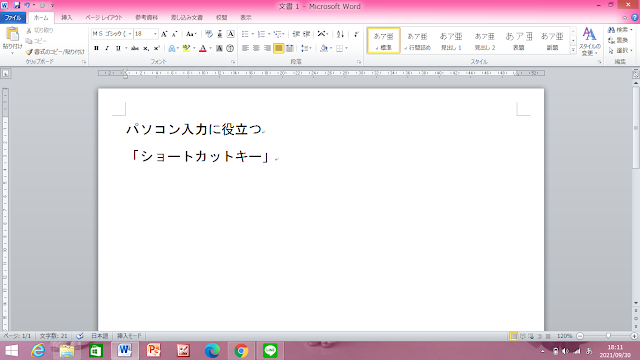Click the zoom out minus button
Image resolution: width=640 pixels, height=360 pixels.
coord(580,336)
